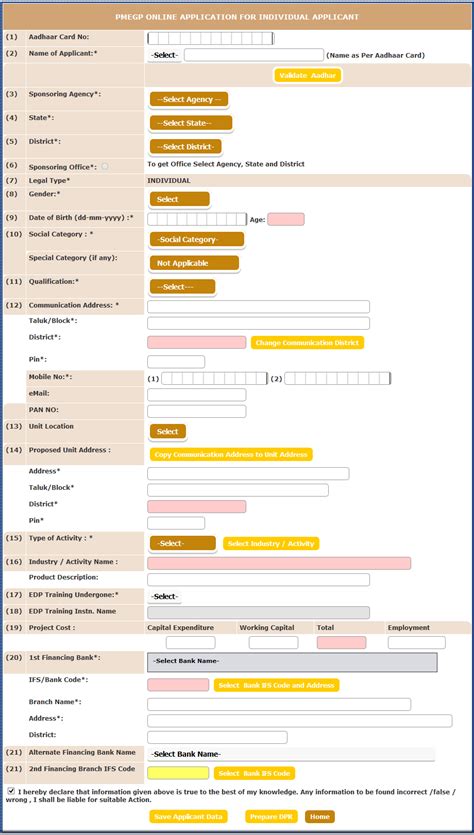Click the Name of Applicant text field

[254, 55]
